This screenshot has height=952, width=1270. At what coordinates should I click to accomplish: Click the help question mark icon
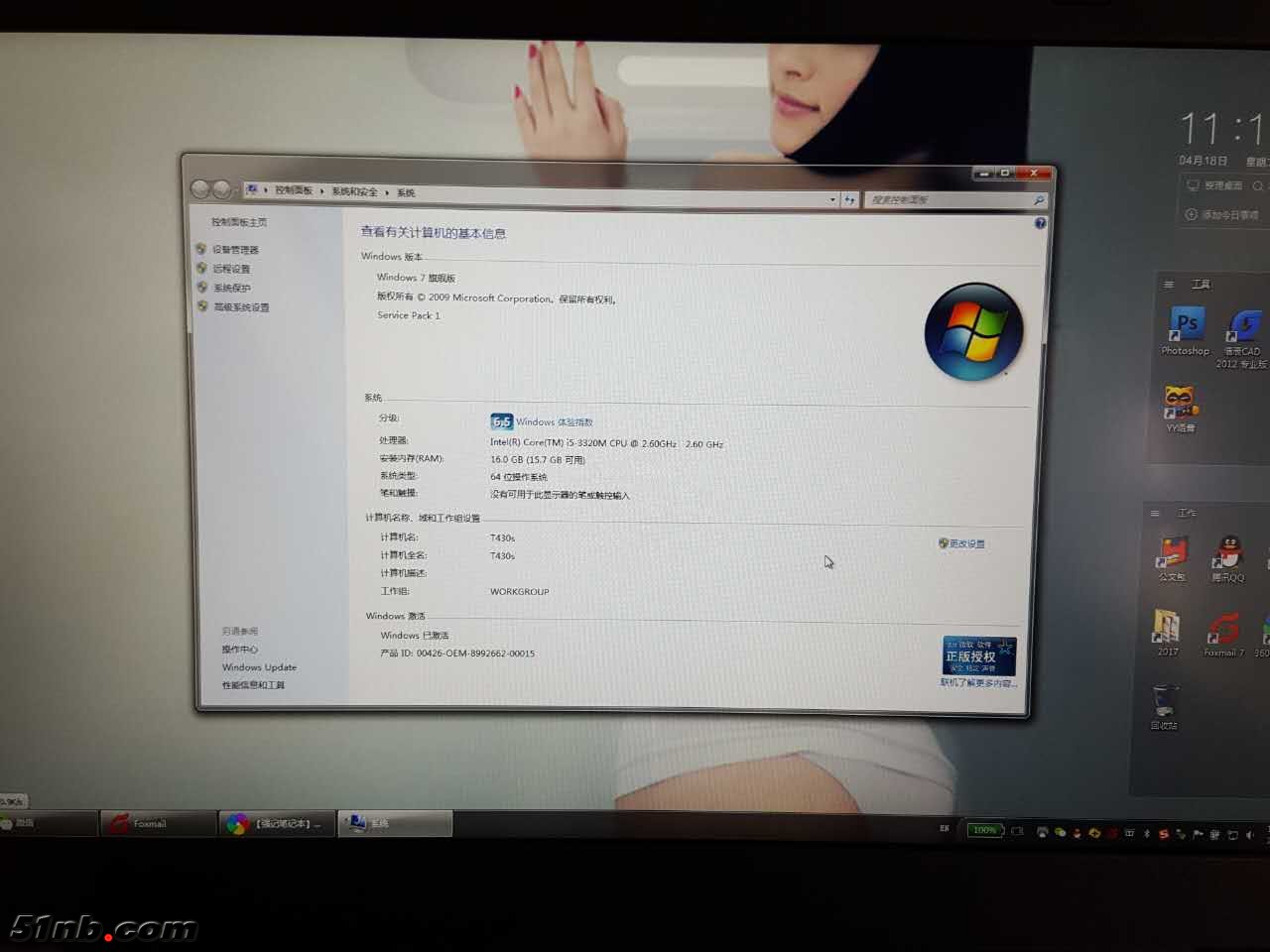[x=1040, y=223]
